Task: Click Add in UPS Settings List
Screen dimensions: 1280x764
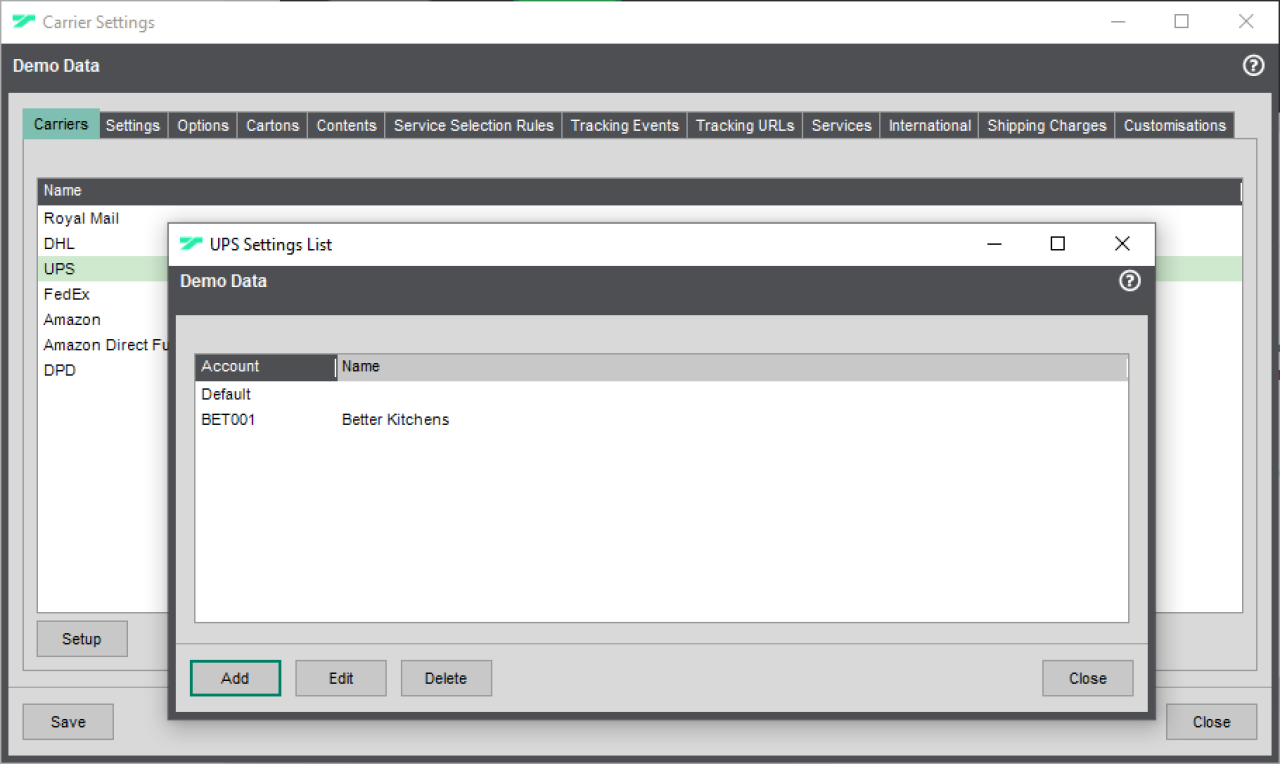Action: click(x=235, y=678)
